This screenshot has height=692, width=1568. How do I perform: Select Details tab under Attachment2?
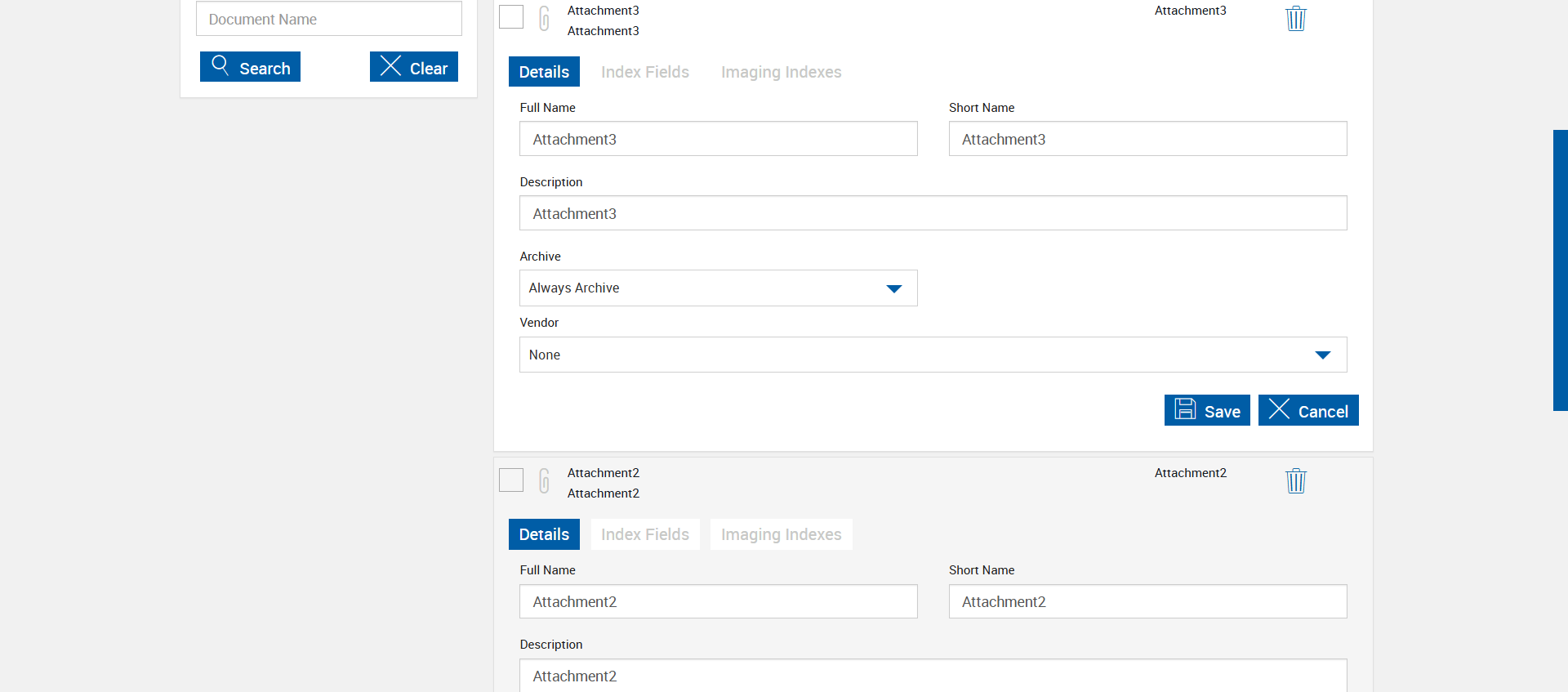point(544,534)
